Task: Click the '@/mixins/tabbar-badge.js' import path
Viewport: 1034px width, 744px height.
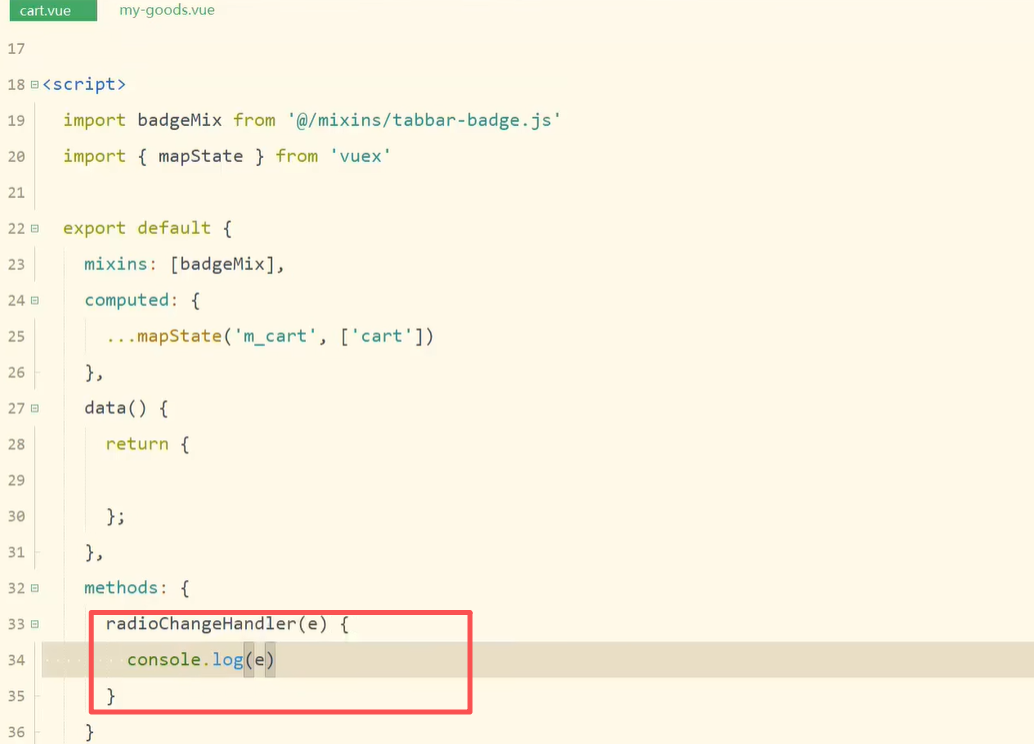Action: (x=424, y=120)
